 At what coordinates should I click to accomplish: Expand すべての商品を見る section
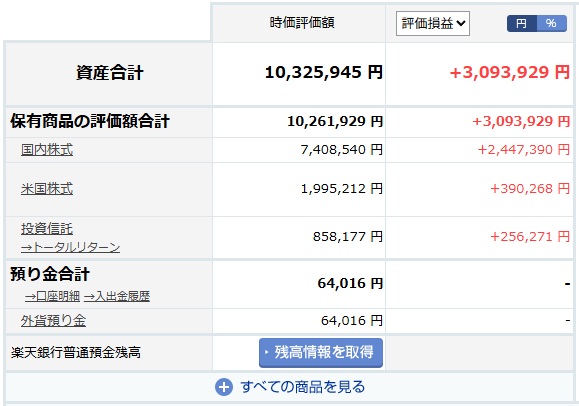pos(290,387)
